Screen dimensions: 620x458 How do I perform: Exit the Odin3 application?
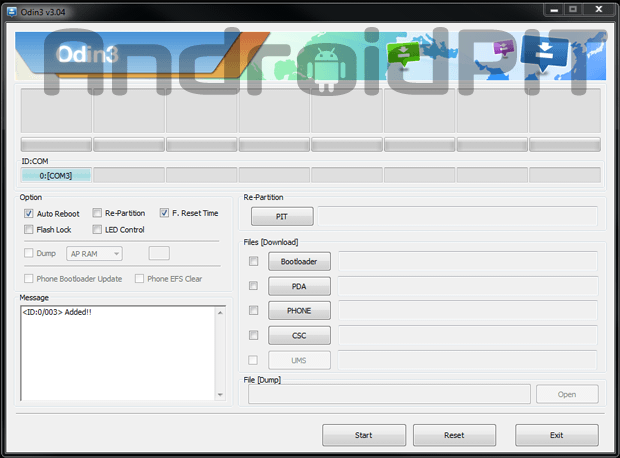[556, 435]
